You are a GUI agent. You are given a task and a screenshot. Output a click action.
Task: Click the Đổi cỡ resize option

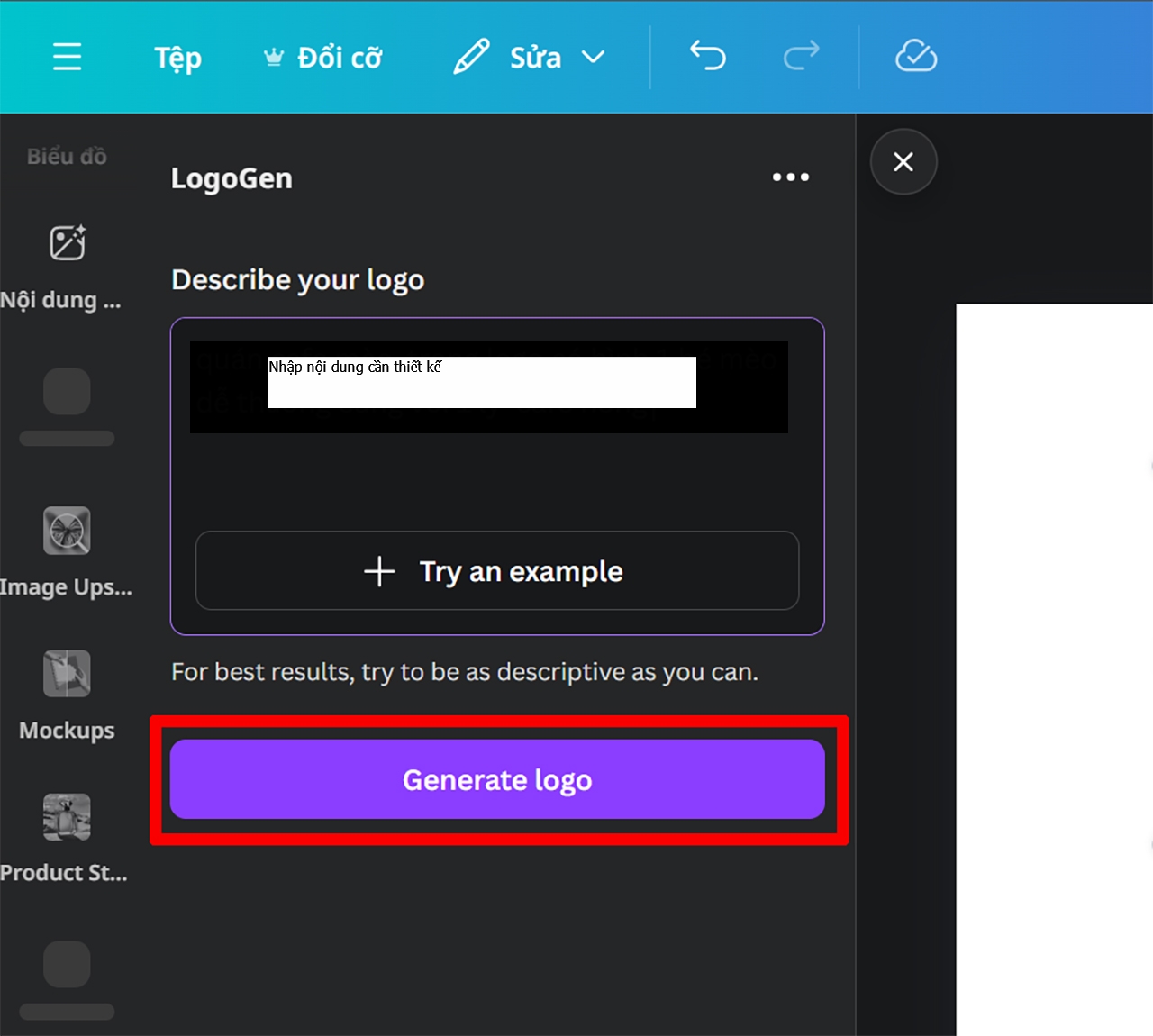pyautogui.click(x=323, y=58)
